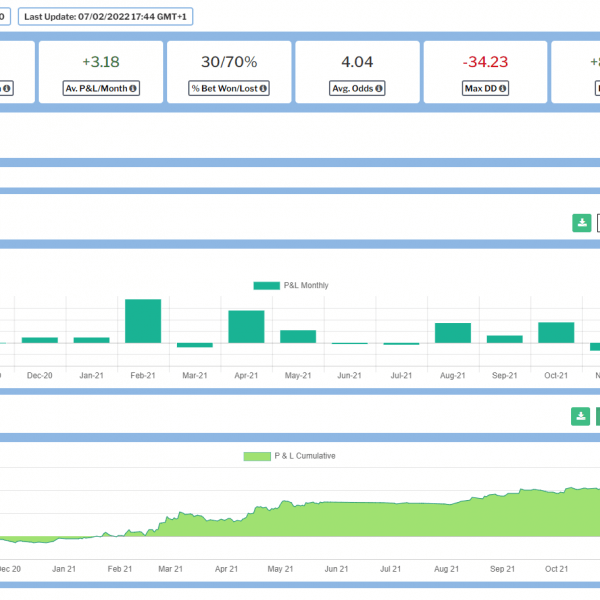Image resolution: width=600 pixels, height=600 pixels.
Task: Click the Feb-21 monthly bar
Action: (143, 321)
